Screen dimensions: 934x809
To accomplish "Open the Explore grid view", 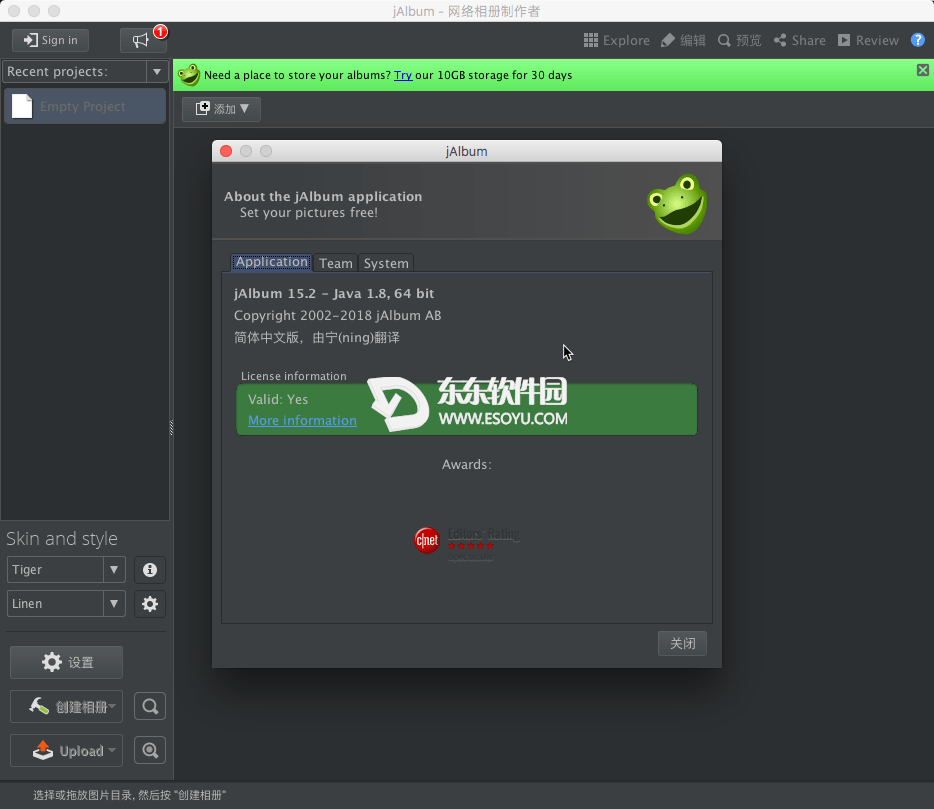I will [617, 41].
